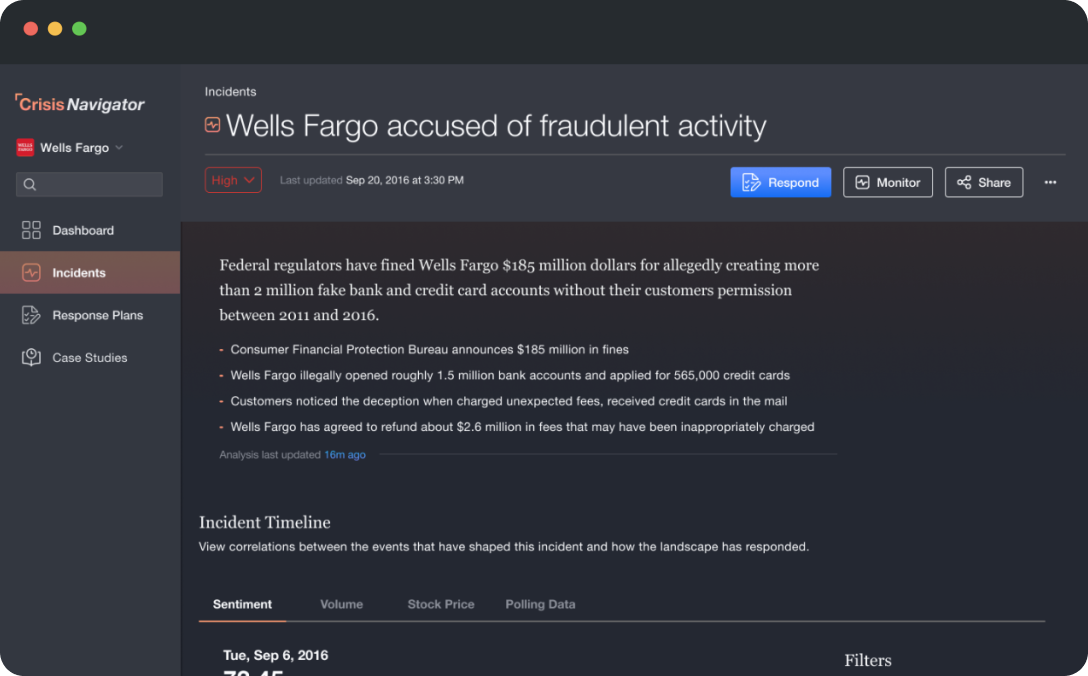Click the Case Studies map pin icon
This screenshot has width=1088, height=676.
pos(31,357)
